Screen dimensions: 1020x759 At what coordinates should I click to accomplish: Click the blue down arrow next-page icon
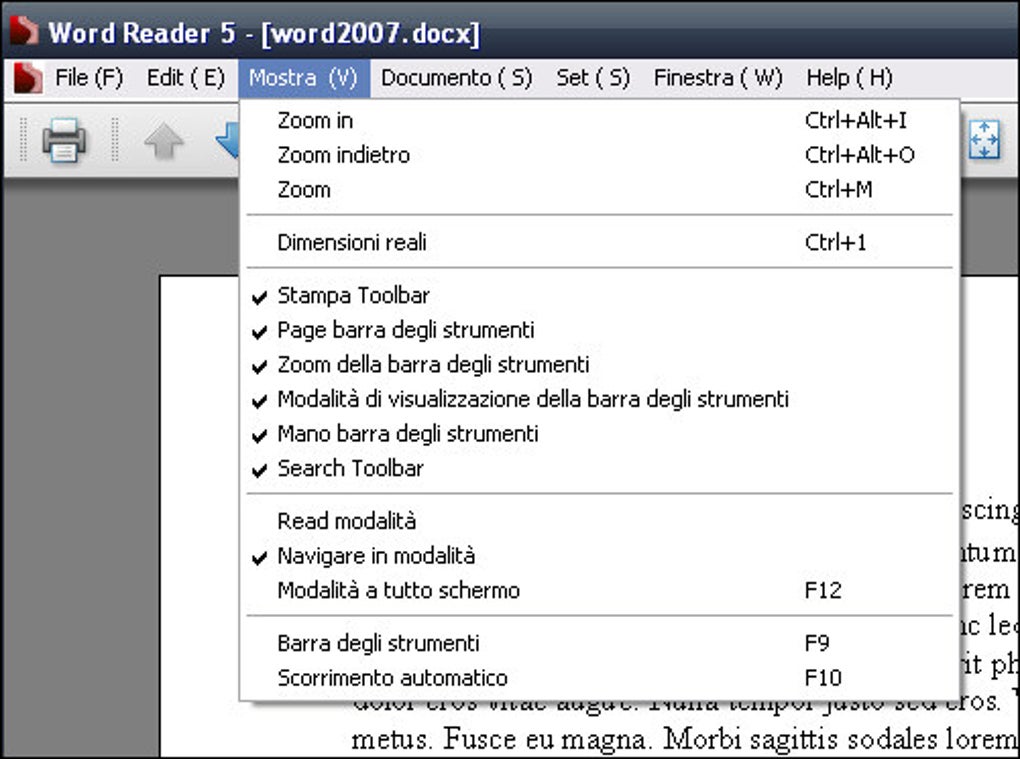click(x=228, y=143)
